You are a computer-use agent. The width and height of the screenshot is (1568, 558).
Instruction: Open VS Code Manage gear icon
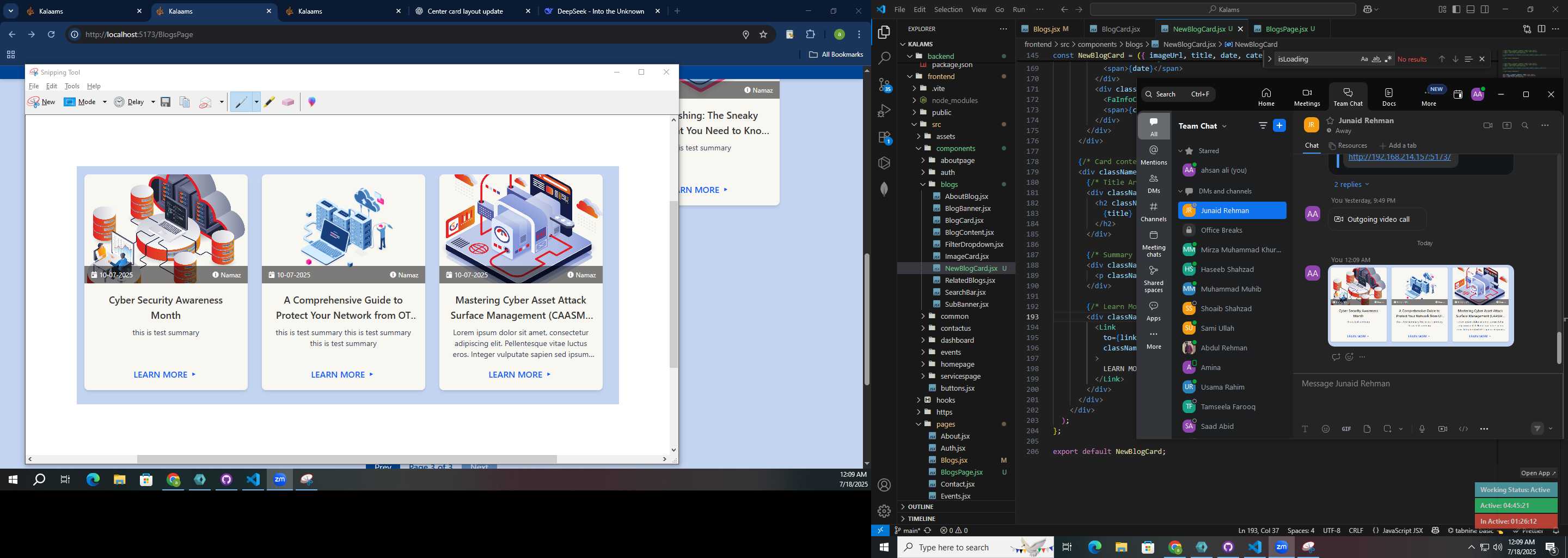(884, 511)
